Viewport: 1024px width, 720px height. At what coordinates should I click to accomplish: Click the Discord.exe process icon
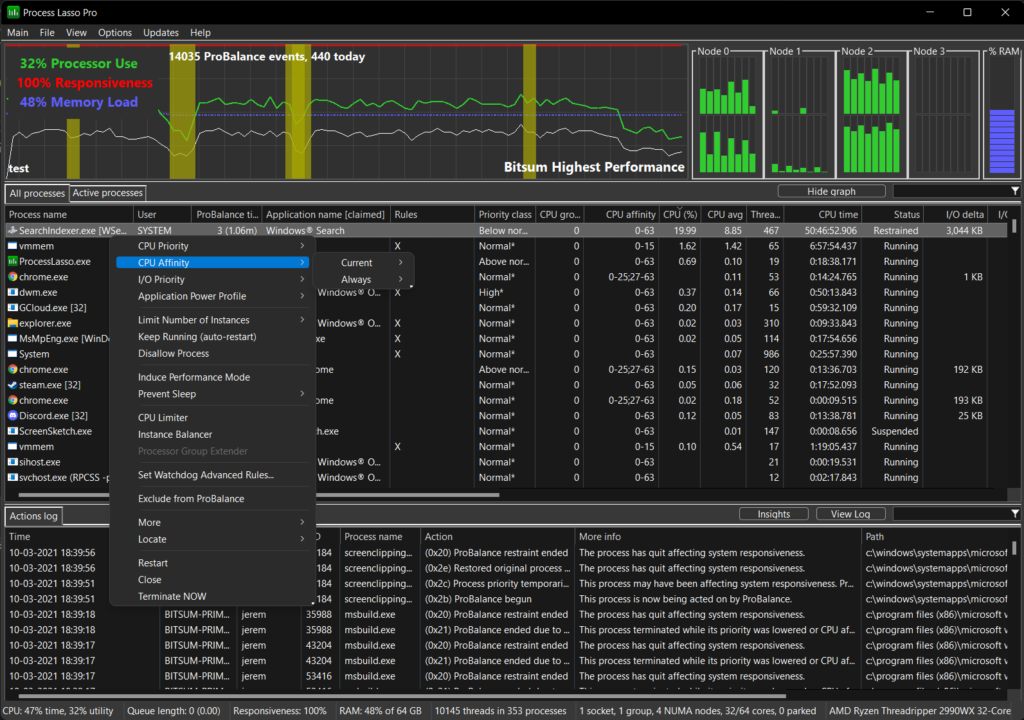[x=12, y=415]
